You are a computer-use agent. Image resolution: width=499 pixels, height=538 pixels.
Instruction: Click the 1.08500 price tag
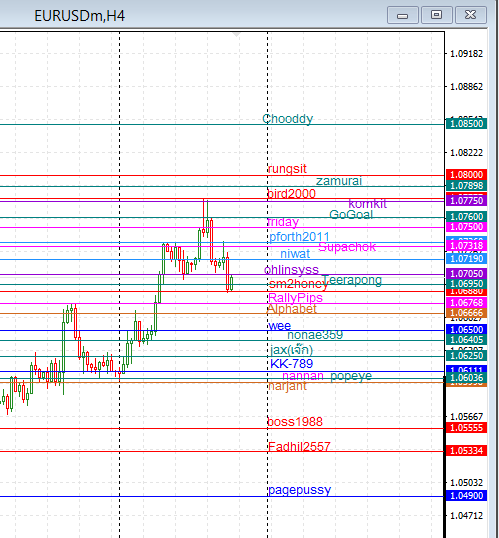tap(466, 124)
